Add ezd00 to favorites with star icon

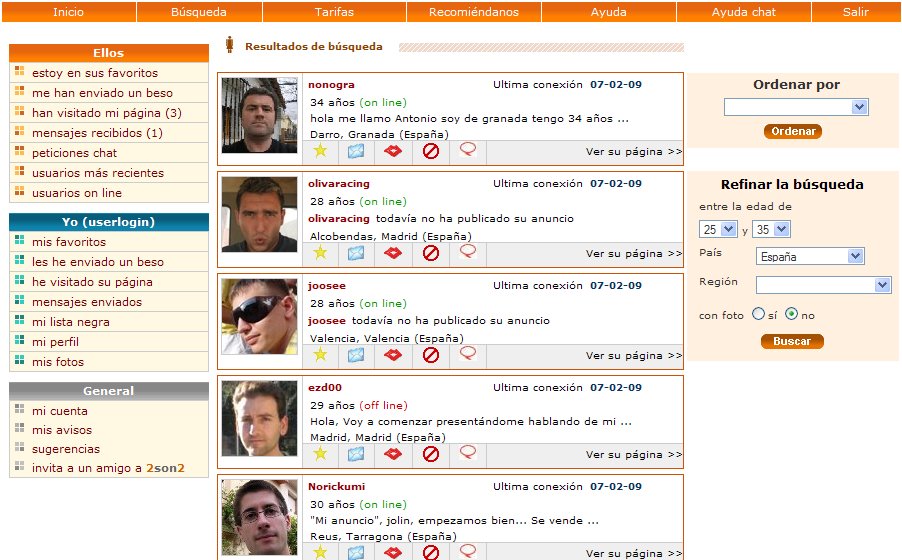tap(320, 454)
